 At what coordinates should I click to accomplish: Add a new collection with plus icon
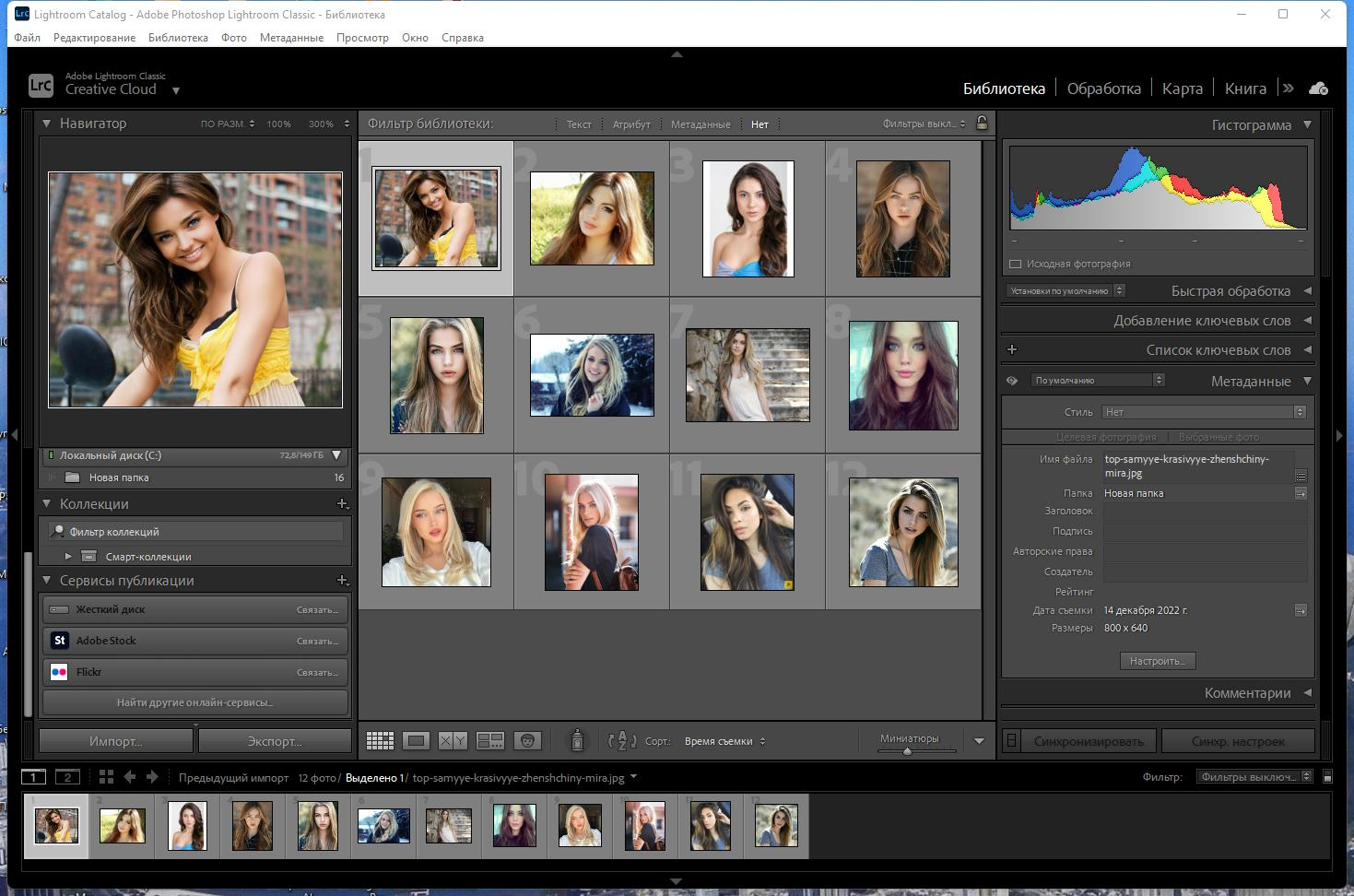[x=342, y=504]
